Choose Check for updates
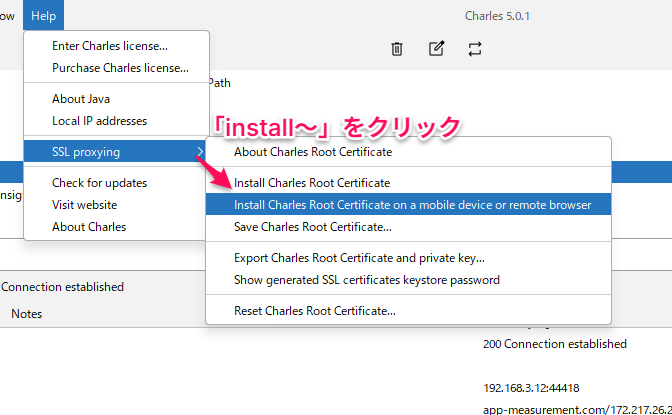 coord(116,183)
